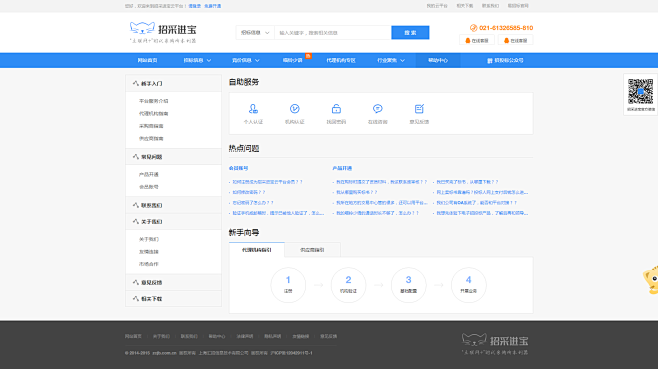Viewport: 658px width, 369px height.
Task: Click 法律声明 in the footer
Action: [x=245, y=336]
